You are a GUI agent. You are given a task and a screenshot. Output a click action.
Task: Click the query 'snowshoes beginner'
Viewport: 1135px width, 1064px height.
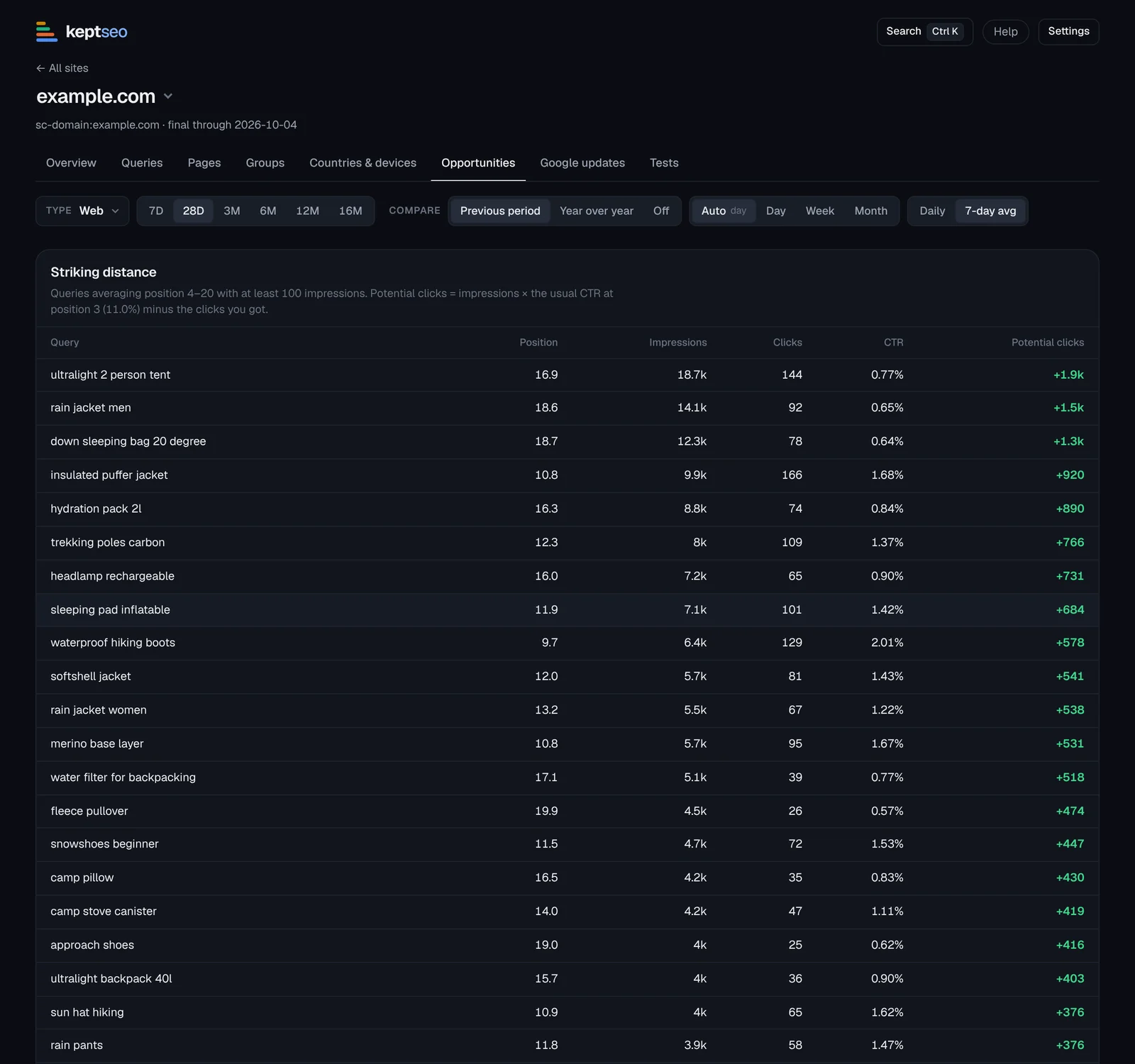tap(104, 844)
